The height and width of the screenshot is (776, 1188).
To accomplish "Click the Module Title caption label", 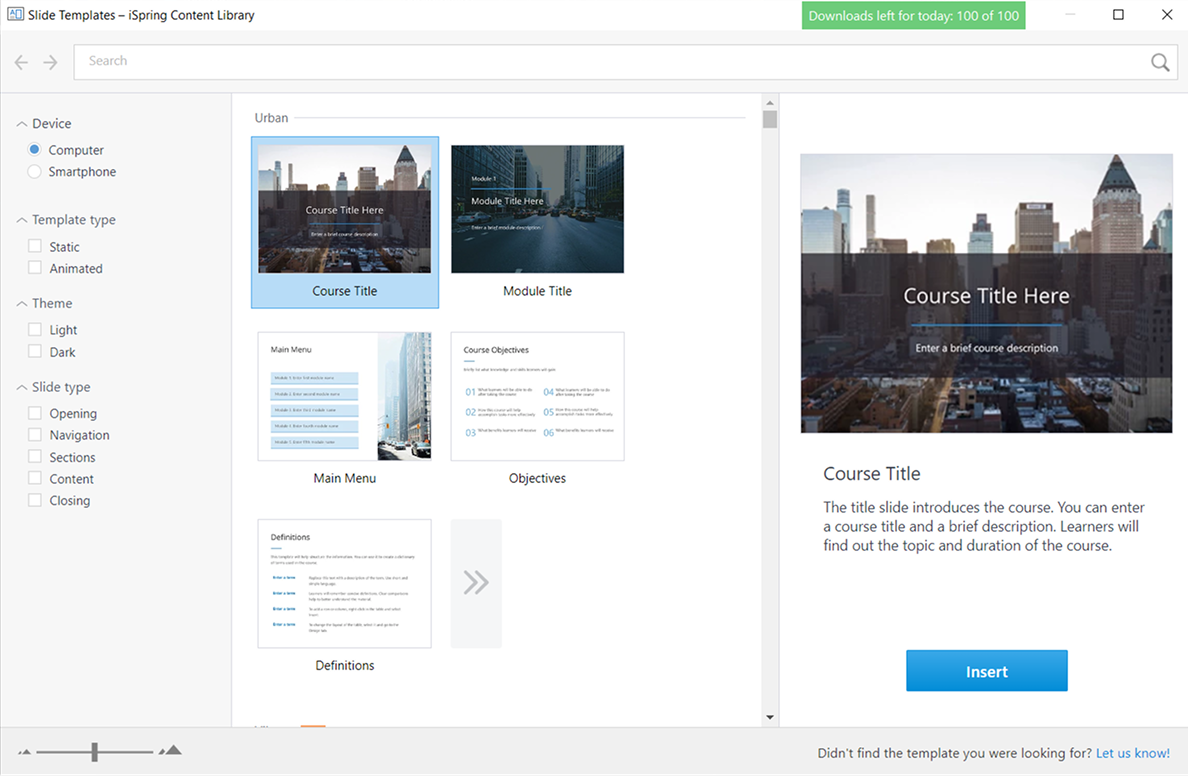I will pos(537,291).
